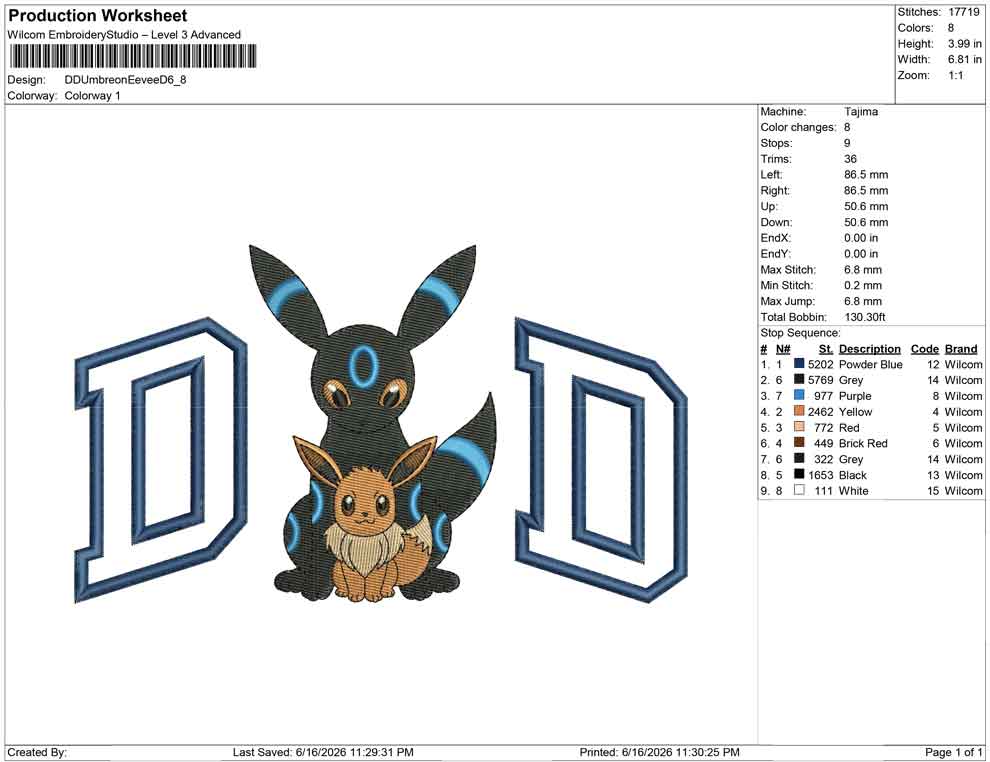Select the black swatch beside 1653 Black
The width and height of the screenshot is (990, 762).
pyautogui.click(x=799, y=474)
